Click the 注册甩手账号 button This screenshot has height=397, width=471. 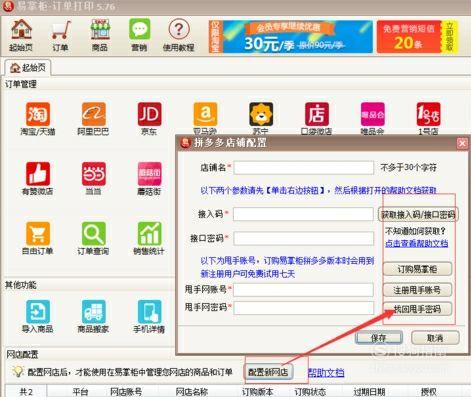click(x=417, y=290)
